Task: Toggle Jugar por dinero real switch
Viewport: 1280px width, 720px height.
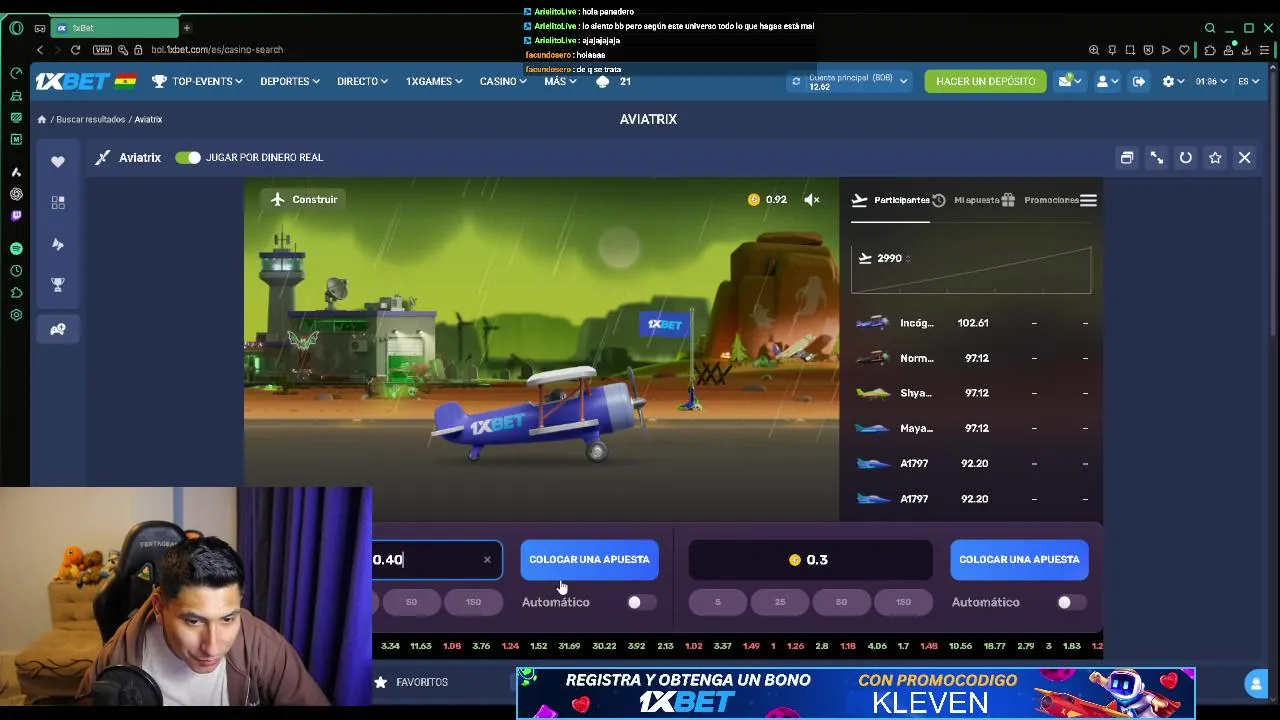Action: point(188,158)
